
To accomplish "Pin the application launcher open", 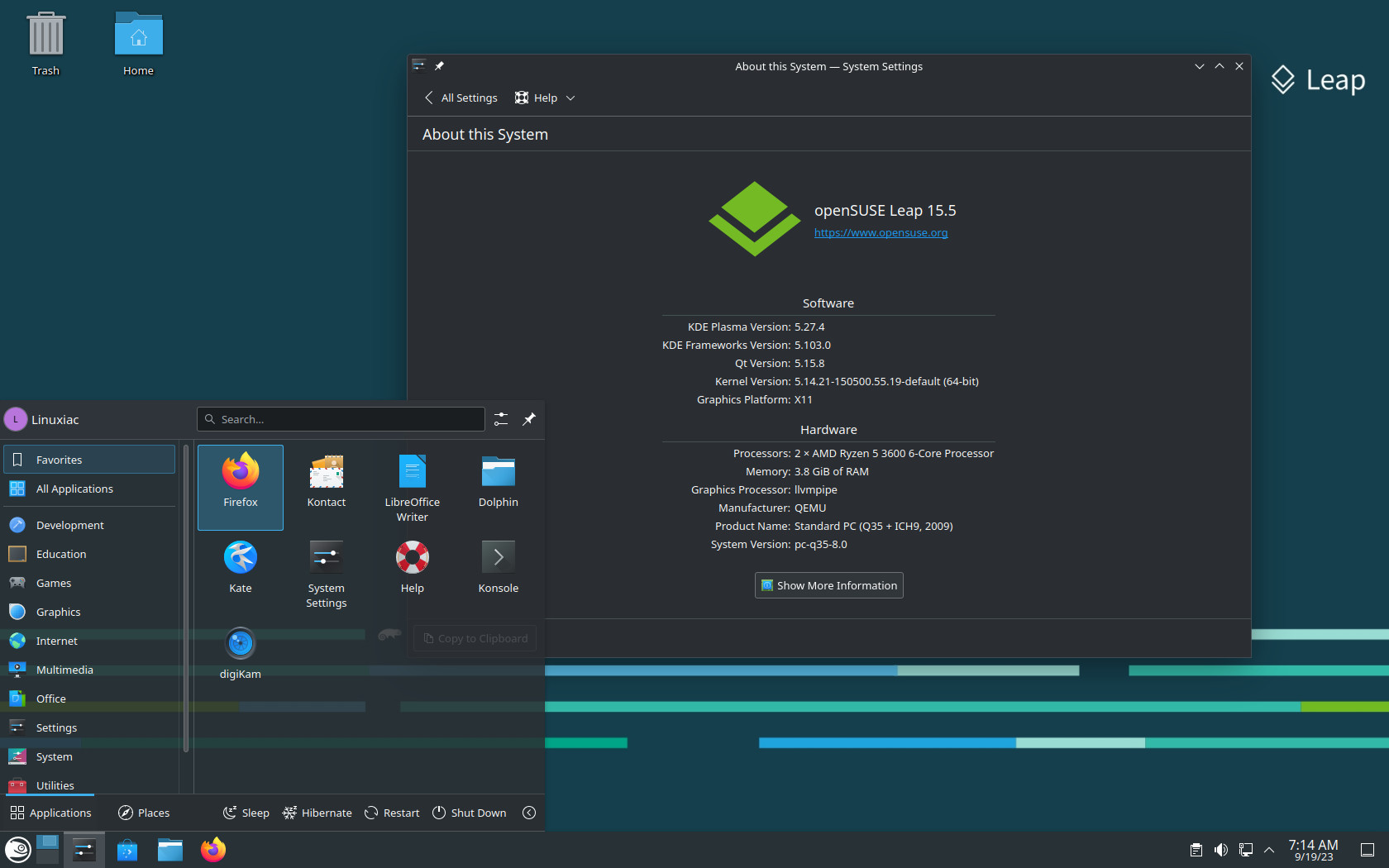I will click(x=529, y=419).
